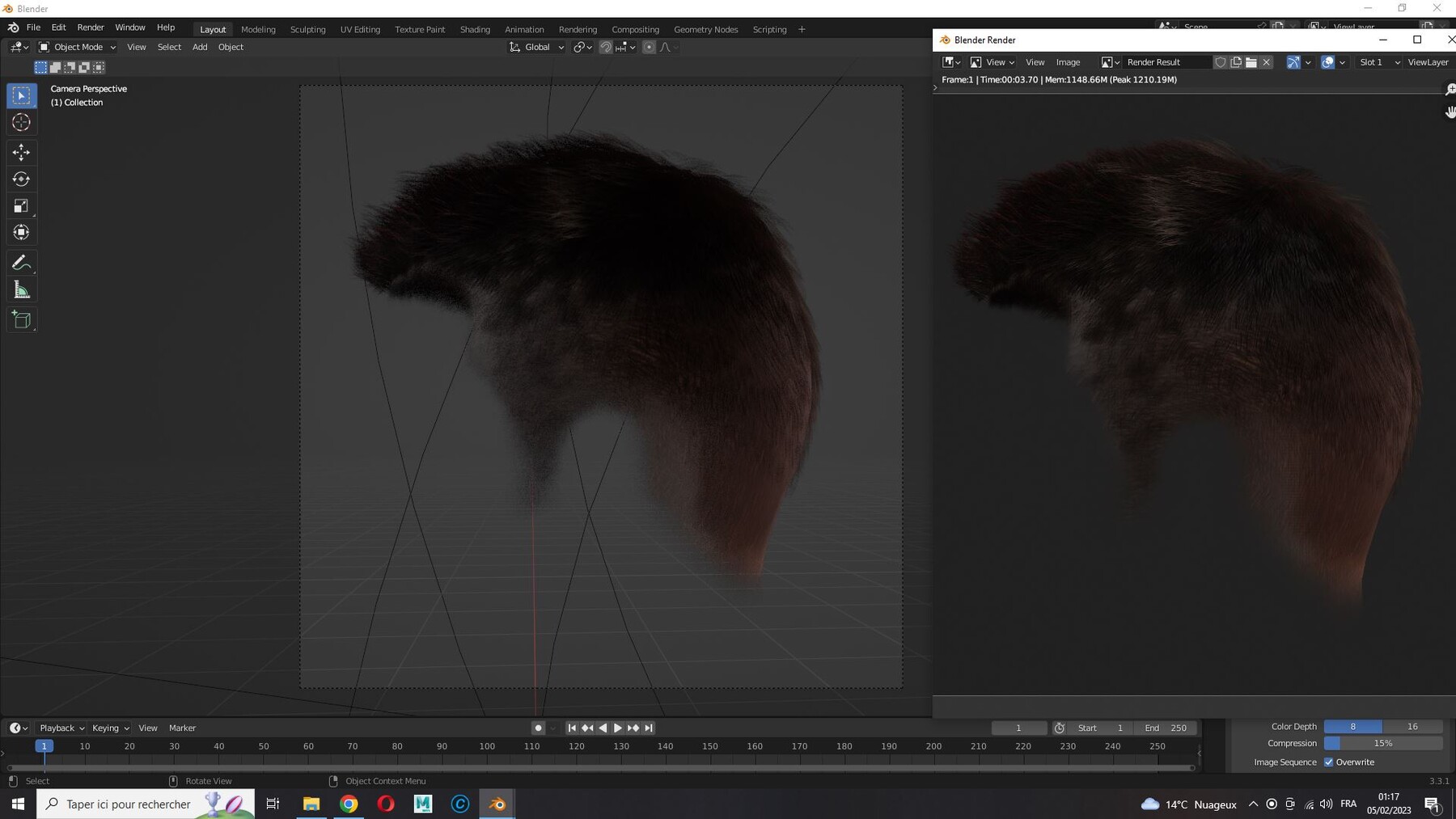Open Playback dropdown in timeline
This screenshot has height=819, width=1456.
click(x=62, y=728)
